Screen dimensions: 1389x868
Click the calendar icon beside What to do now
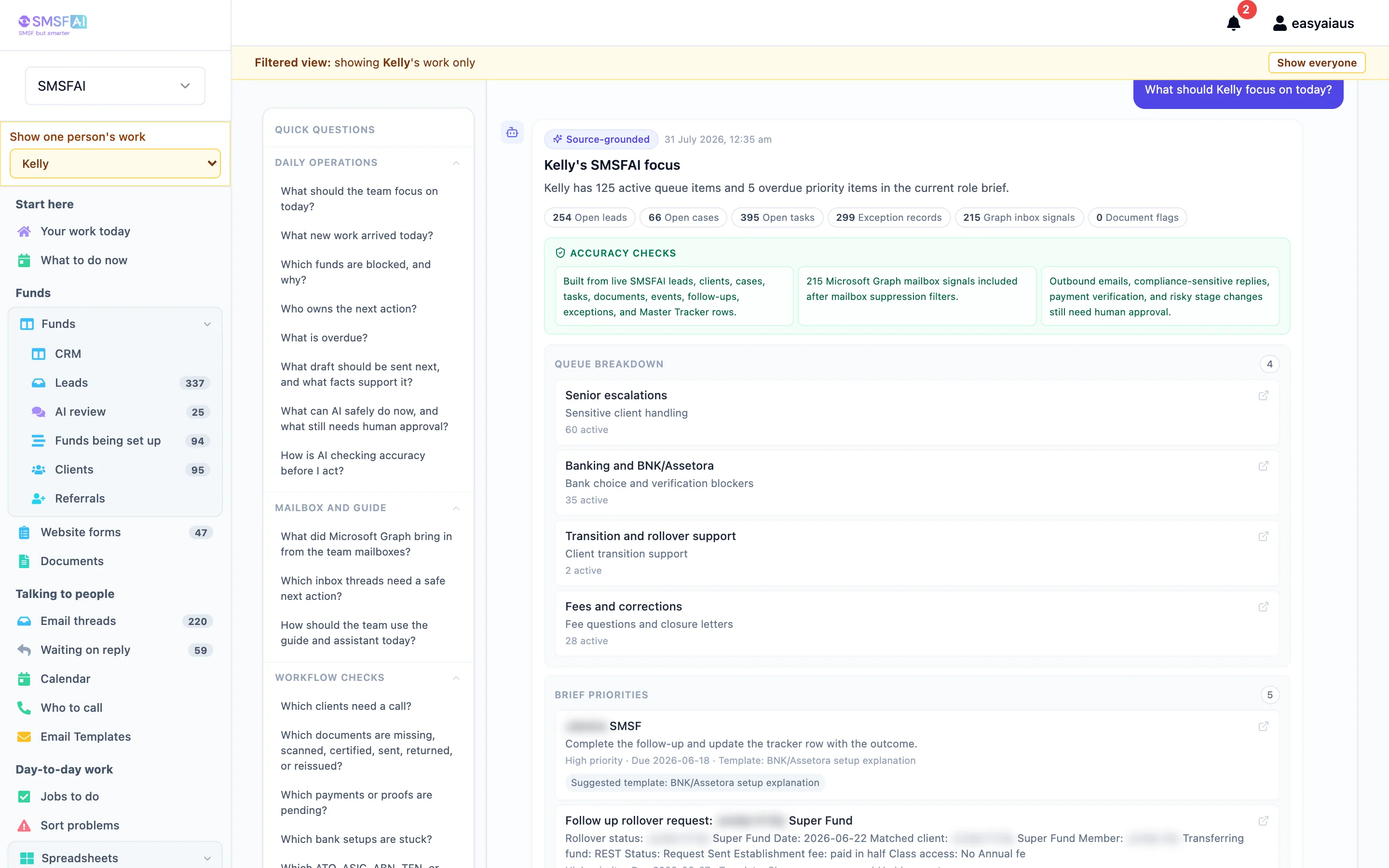24,260
